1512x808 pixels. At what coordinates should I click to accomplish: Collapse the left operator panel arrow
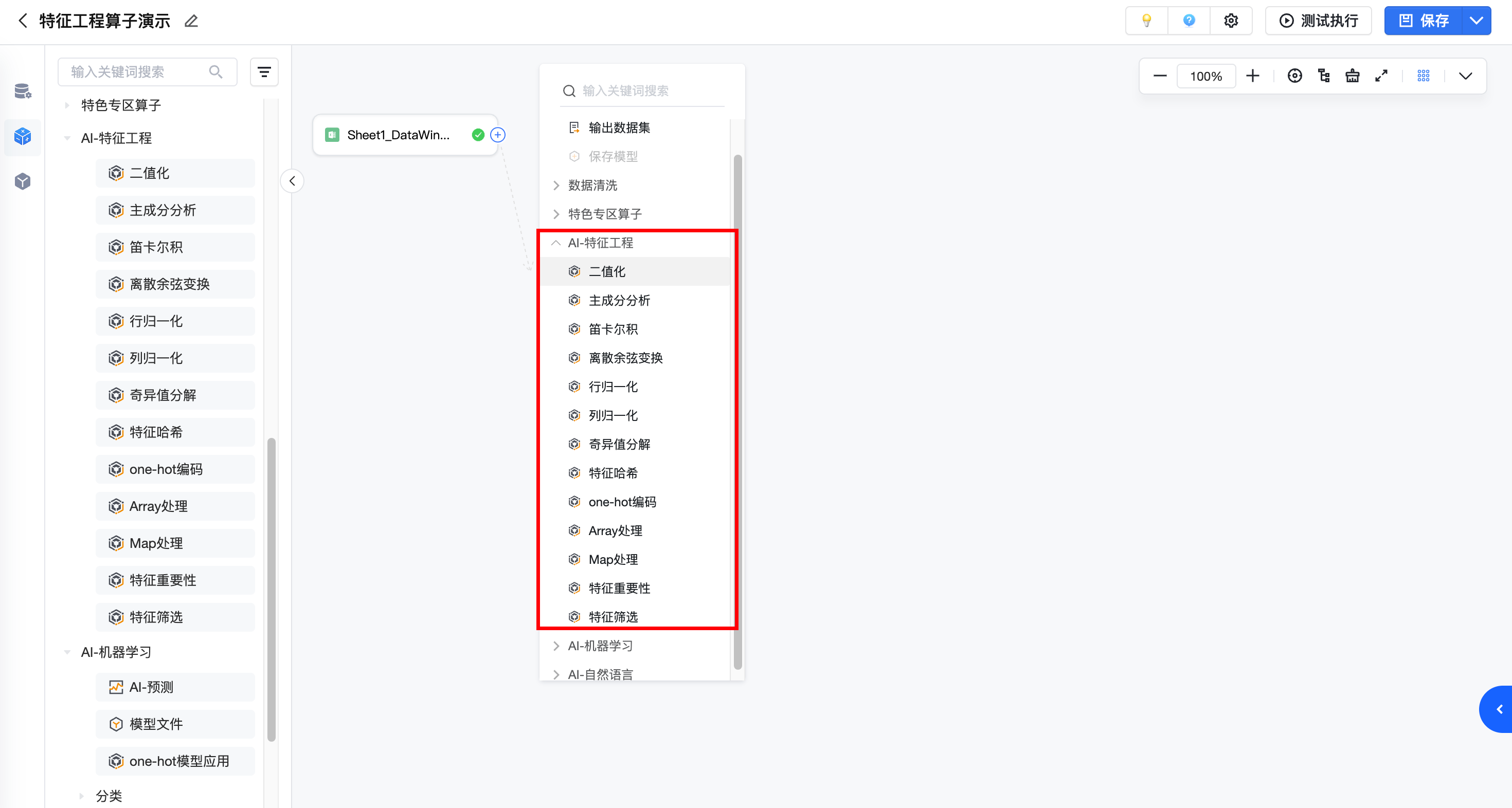(x=292, y=181)
